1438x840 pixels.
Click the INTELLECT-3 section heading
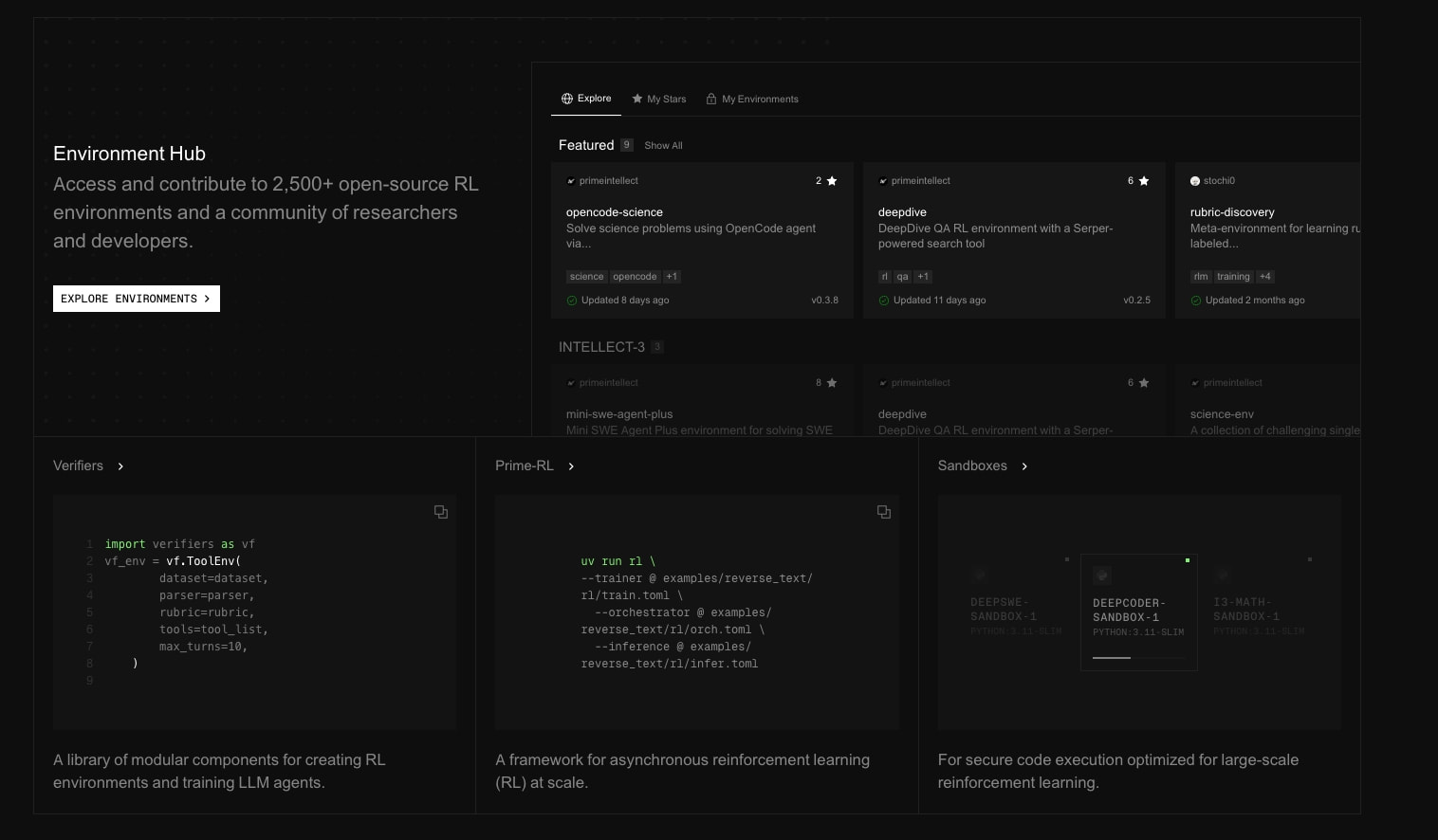601,347
